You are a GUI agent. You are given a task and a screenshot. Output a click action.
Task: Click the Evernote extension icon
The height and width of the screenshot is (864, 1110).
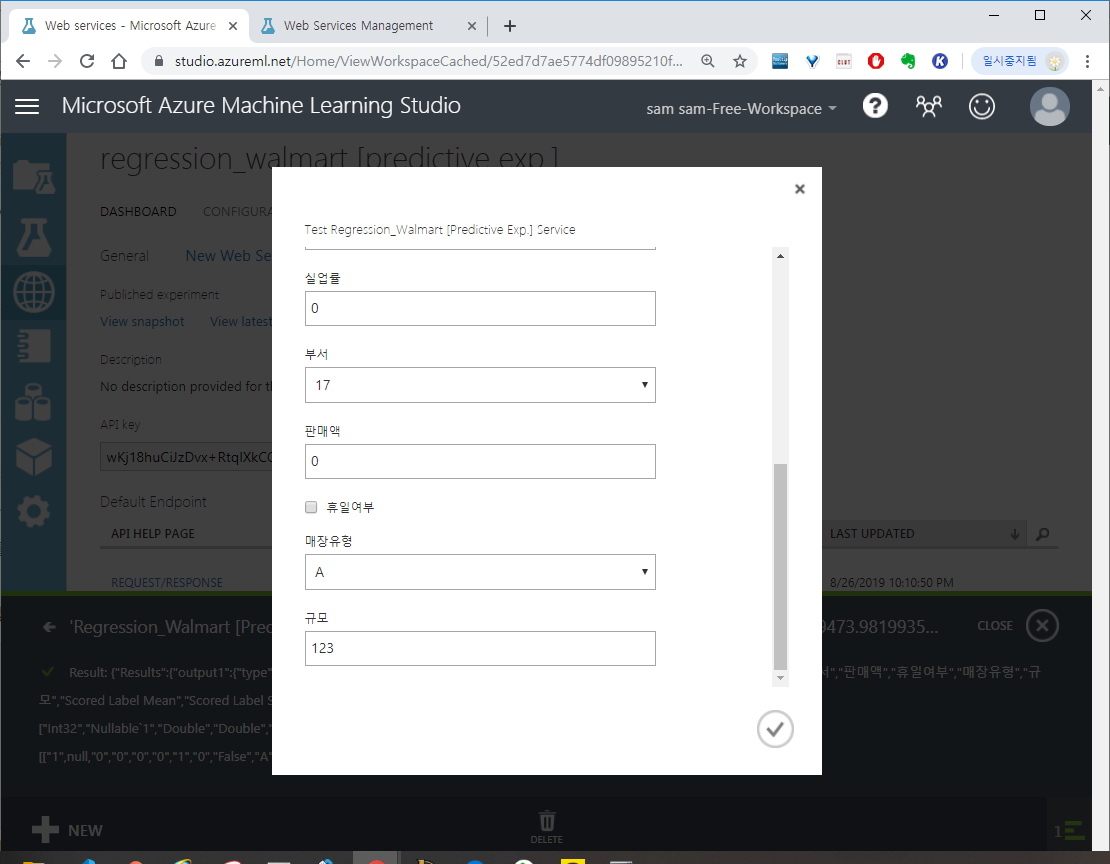click(908, 61)
